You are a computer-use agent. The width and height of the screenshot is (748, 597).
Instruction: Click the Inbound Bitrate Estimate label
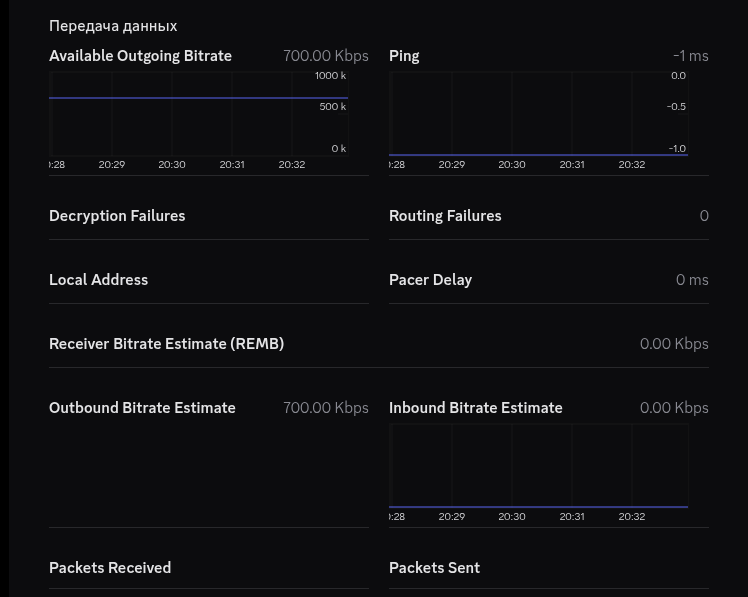tap(476, 408)
